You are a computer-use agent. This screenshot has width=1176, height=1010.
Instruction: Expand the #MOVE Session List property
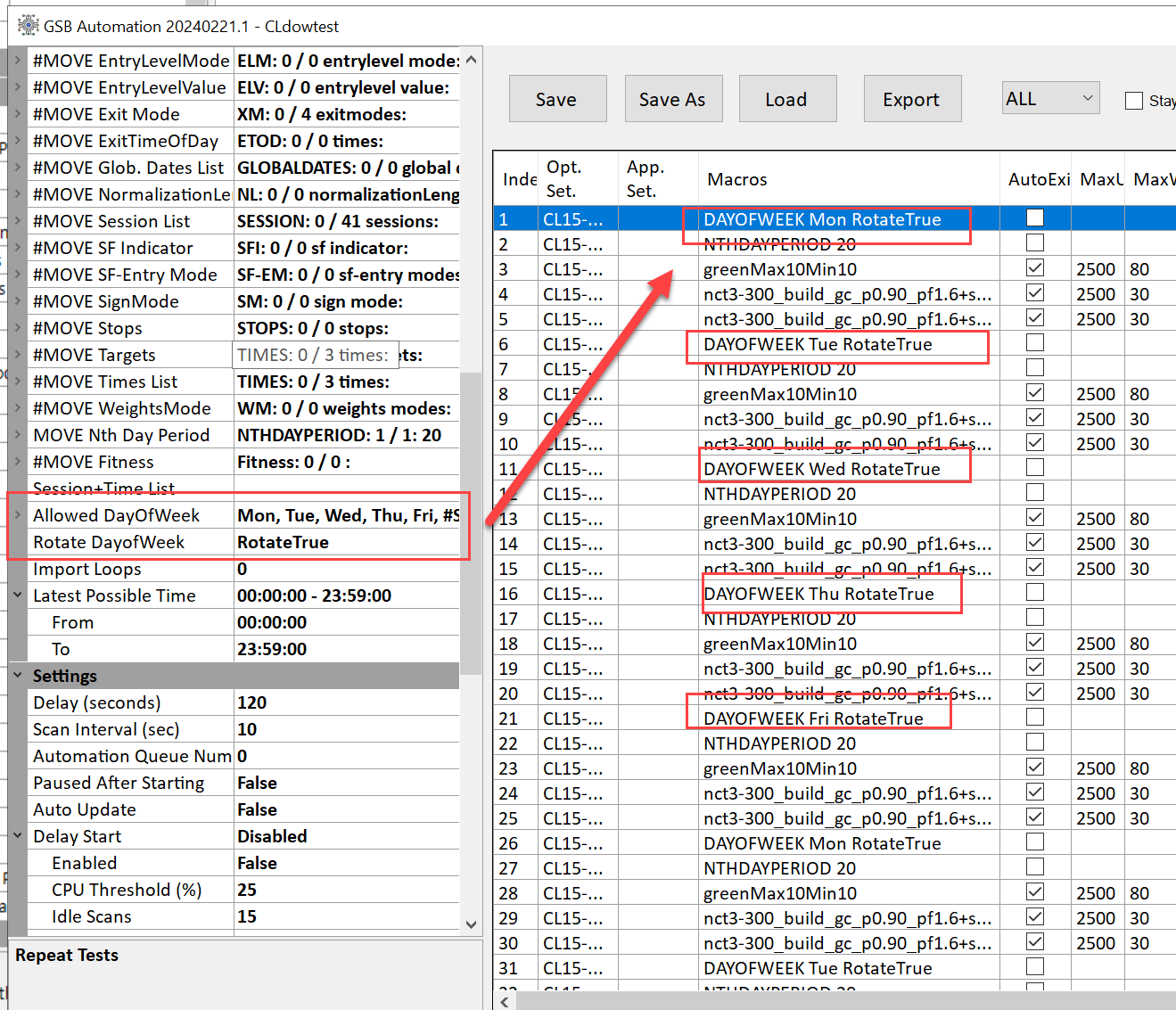pyautogui.click(x=18, y=221)
